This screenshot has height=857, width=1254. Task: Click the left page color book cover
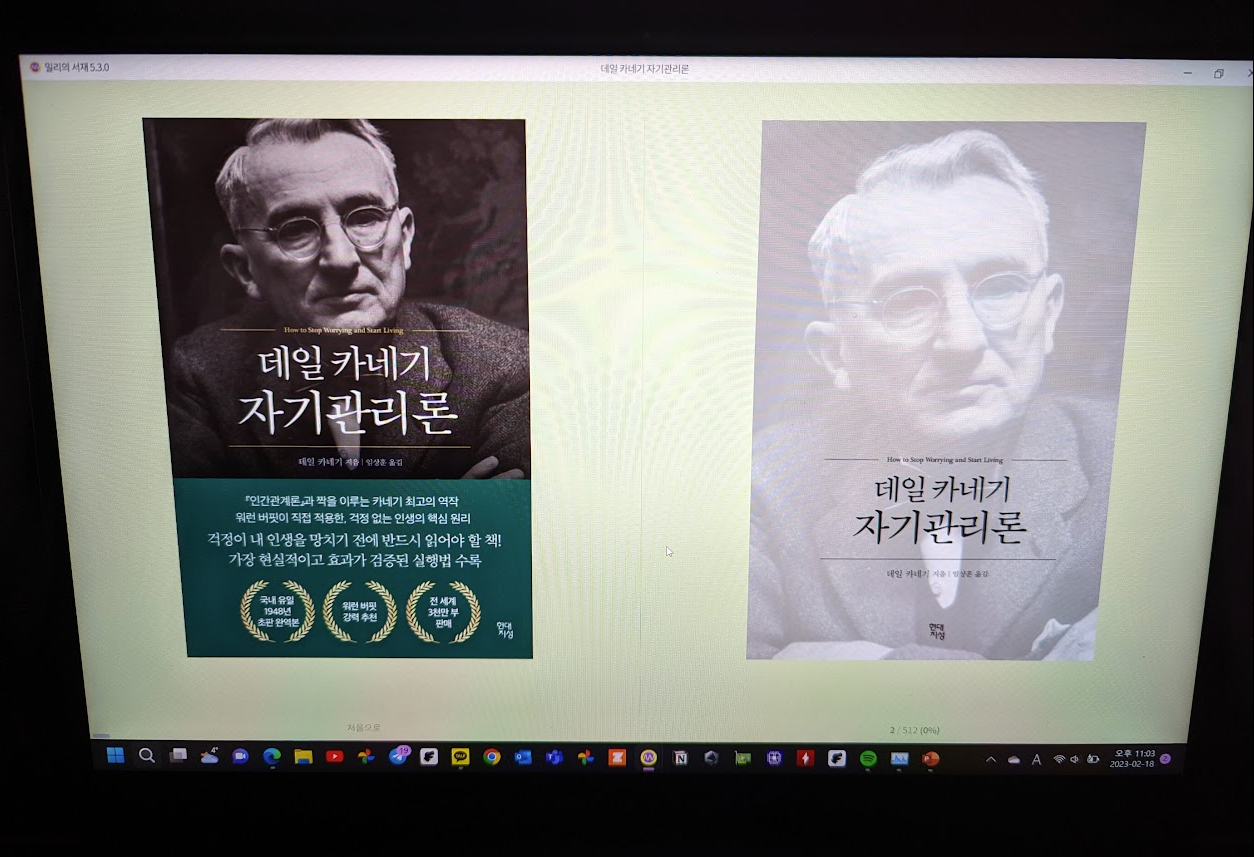[338, 388]
